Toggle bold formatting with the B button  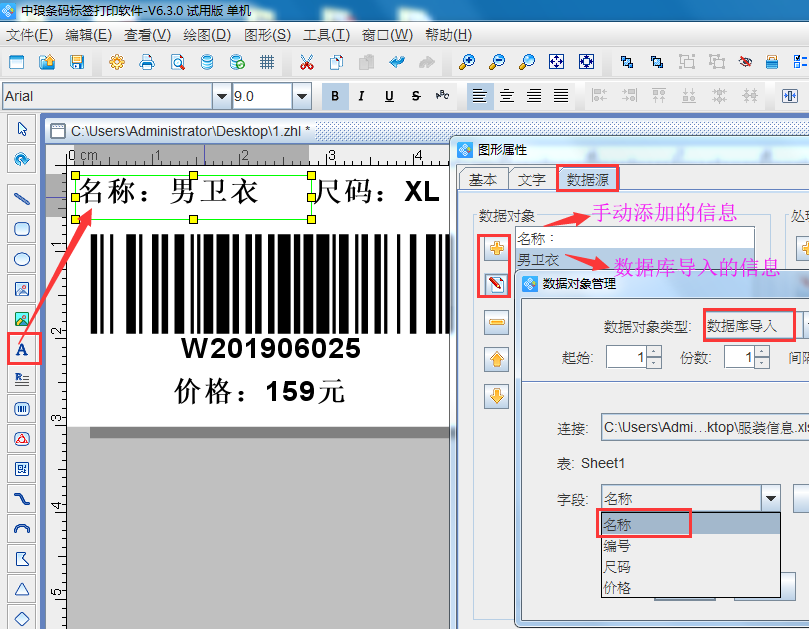pos(335,96)
